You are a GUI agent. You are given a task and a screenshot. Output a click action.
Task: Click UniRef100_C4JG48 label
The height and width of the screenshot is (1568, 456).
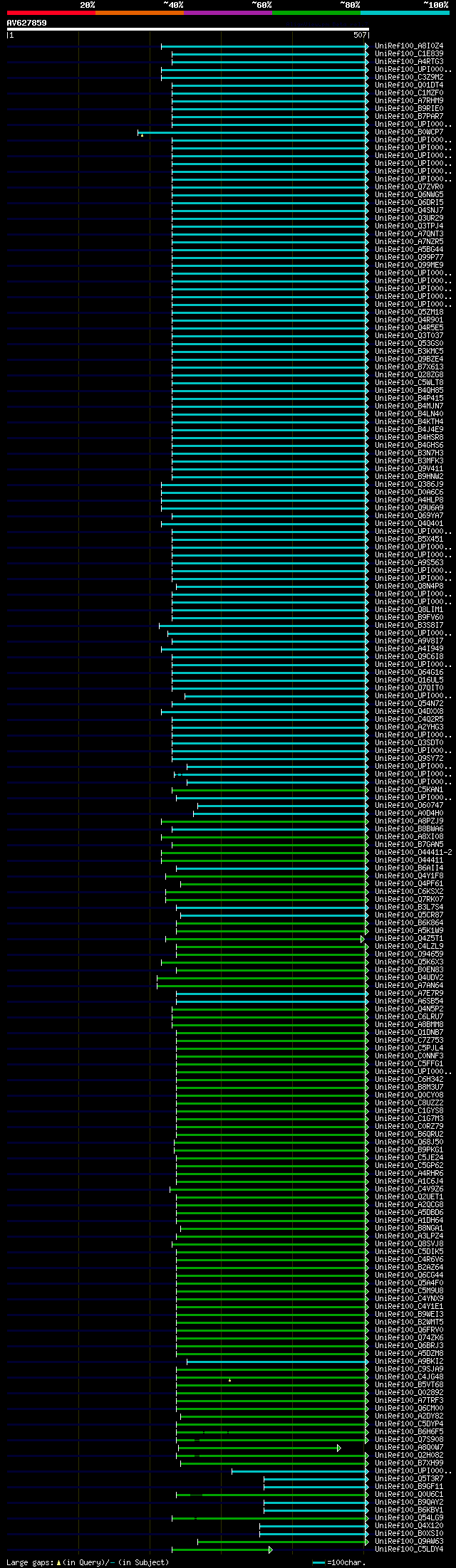click(x=409, y=1377)
